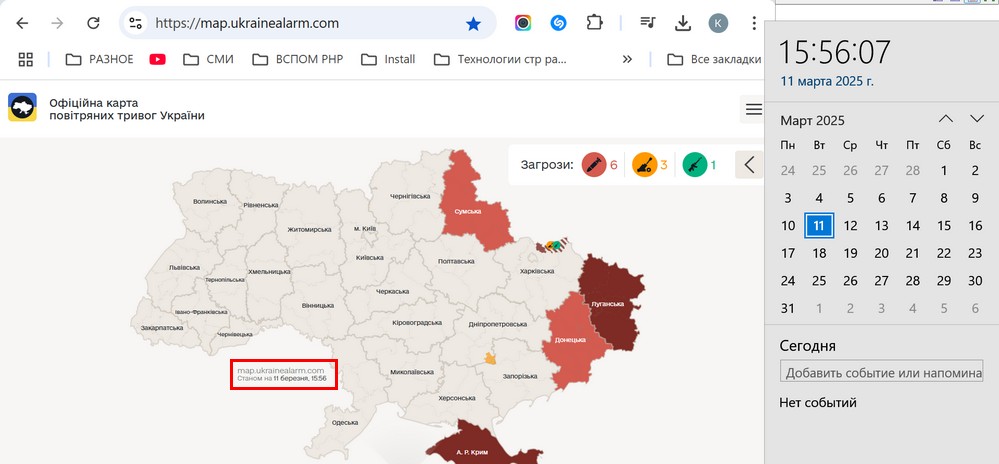
Task: Open the media control icon
Action: pyautogui.click(x=648, y=23)
